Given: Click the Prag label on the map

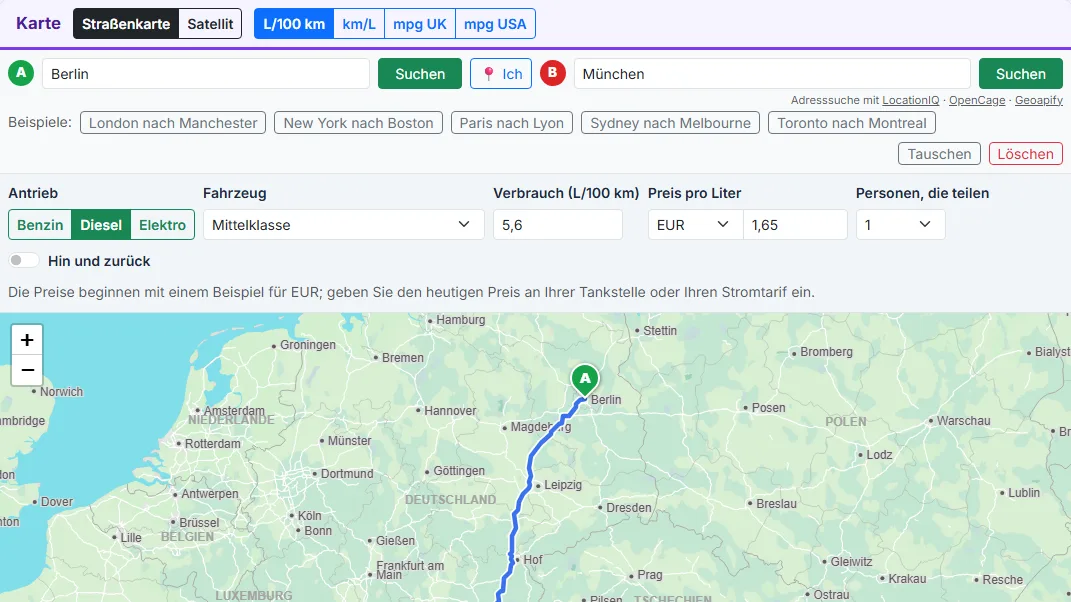Looking at the screenshot, I should (650, 575).
